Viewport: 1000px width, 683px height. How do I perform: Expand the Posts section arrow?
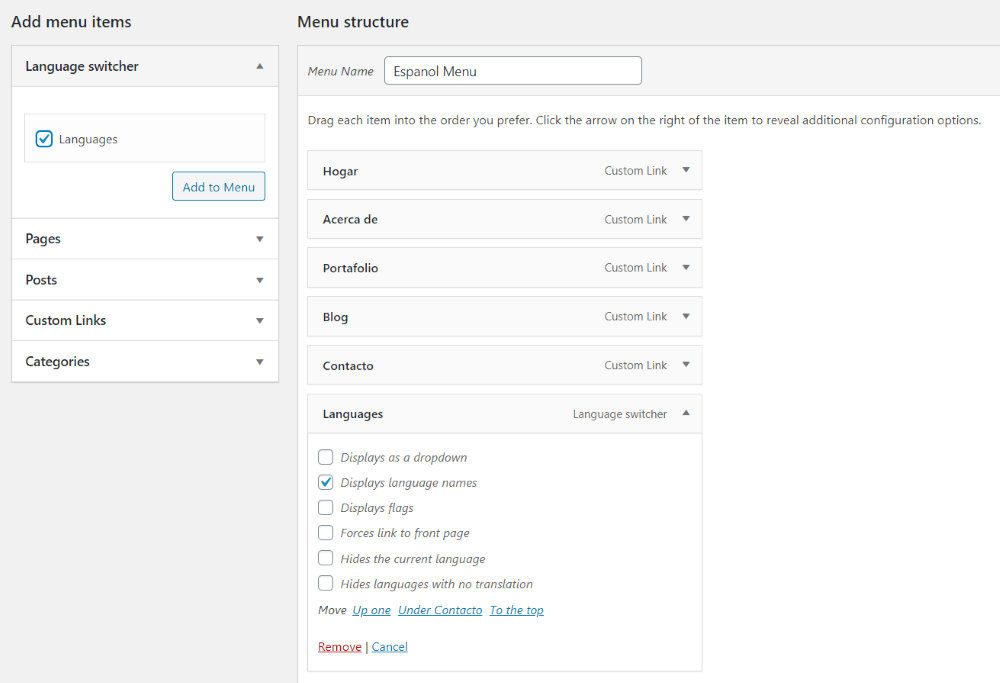[x=260, y=280]
